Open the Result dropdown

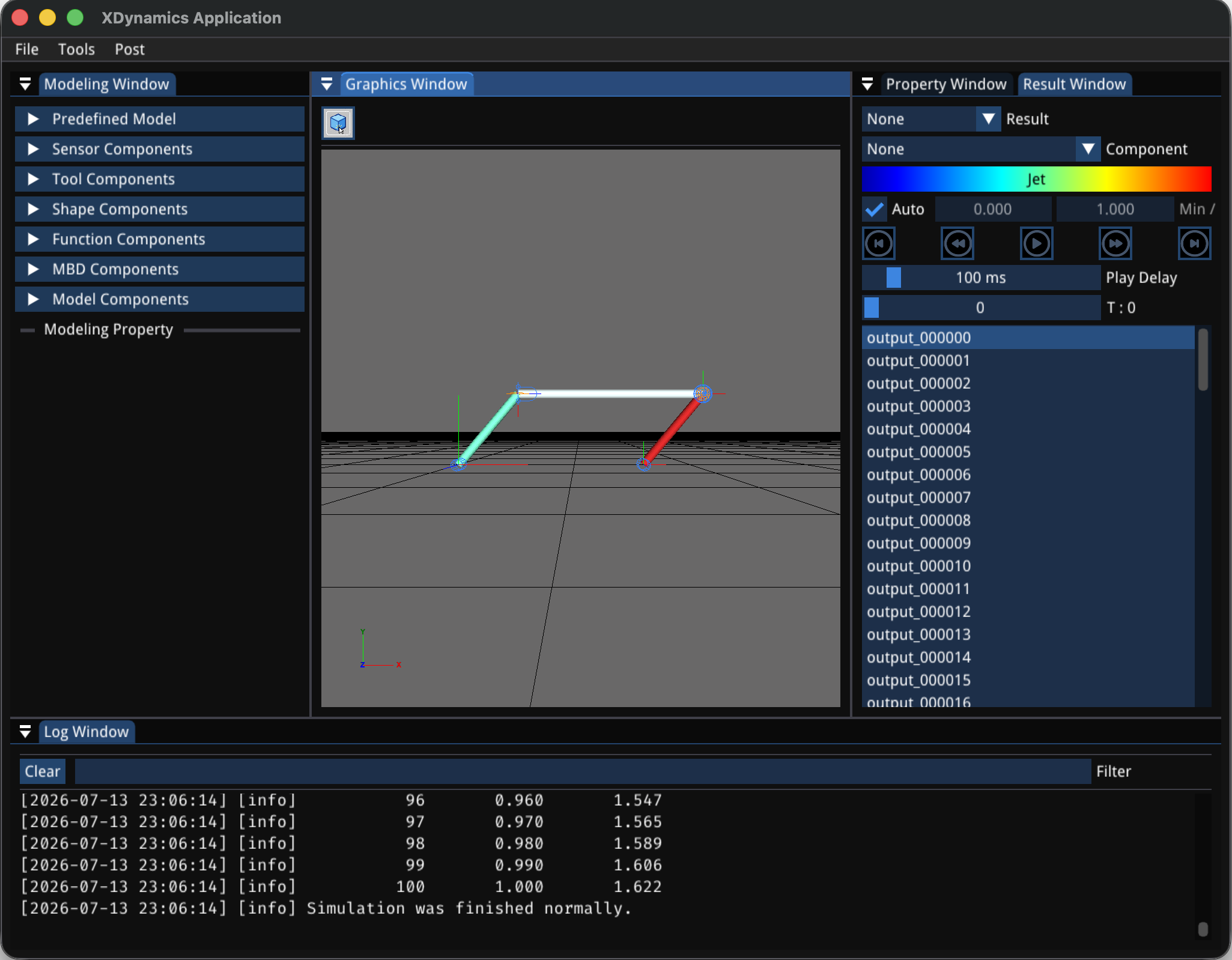(x=931, y=119)
